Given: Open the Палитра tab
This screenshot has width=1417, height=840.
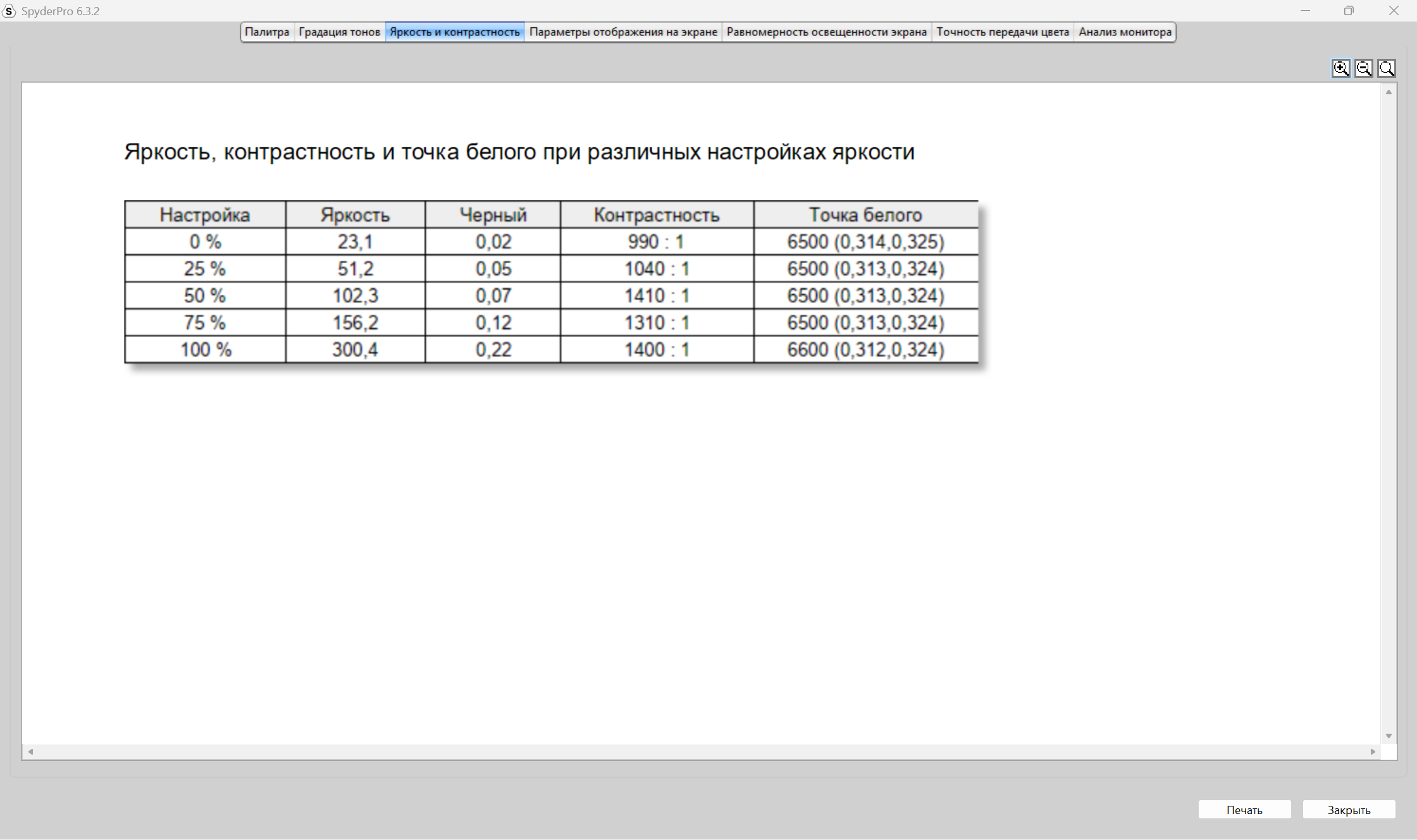Looking at the screenshot, I should (267, 32).
